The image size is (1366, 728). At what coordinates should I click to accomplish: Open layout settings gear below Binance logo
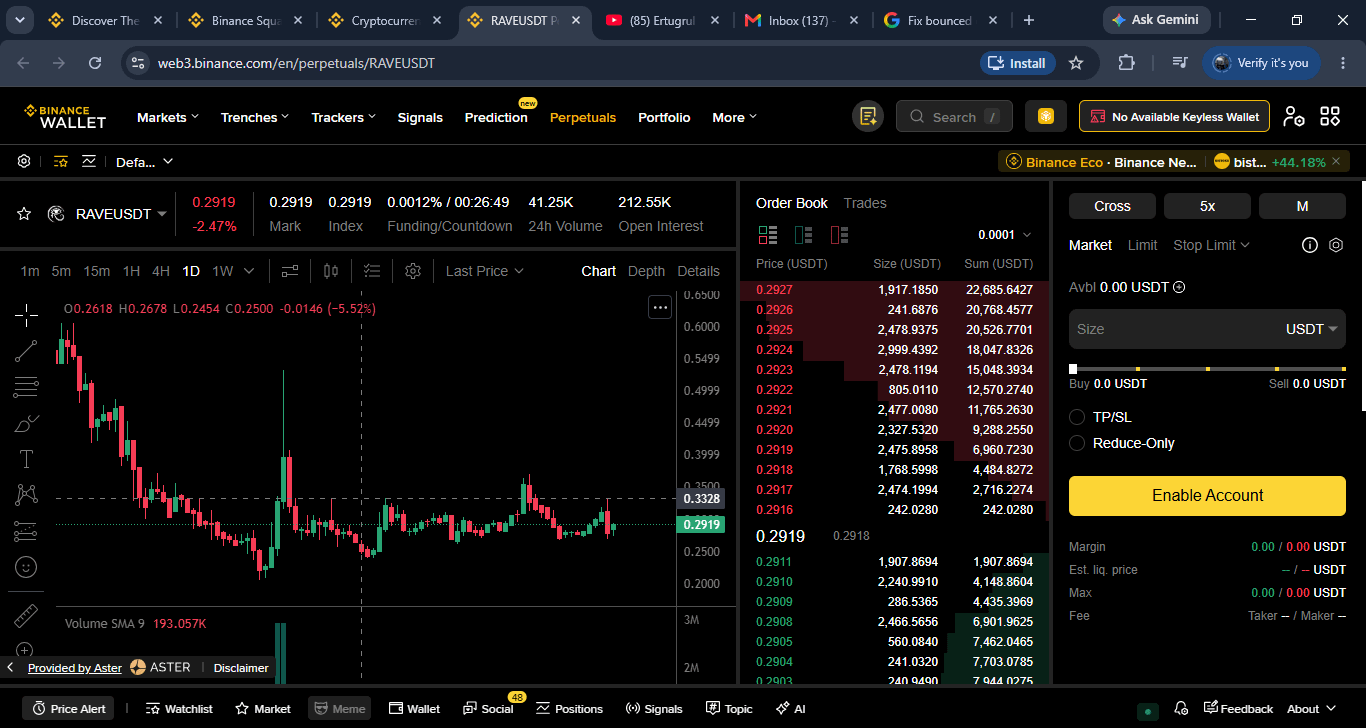click(x=24, y=161)
